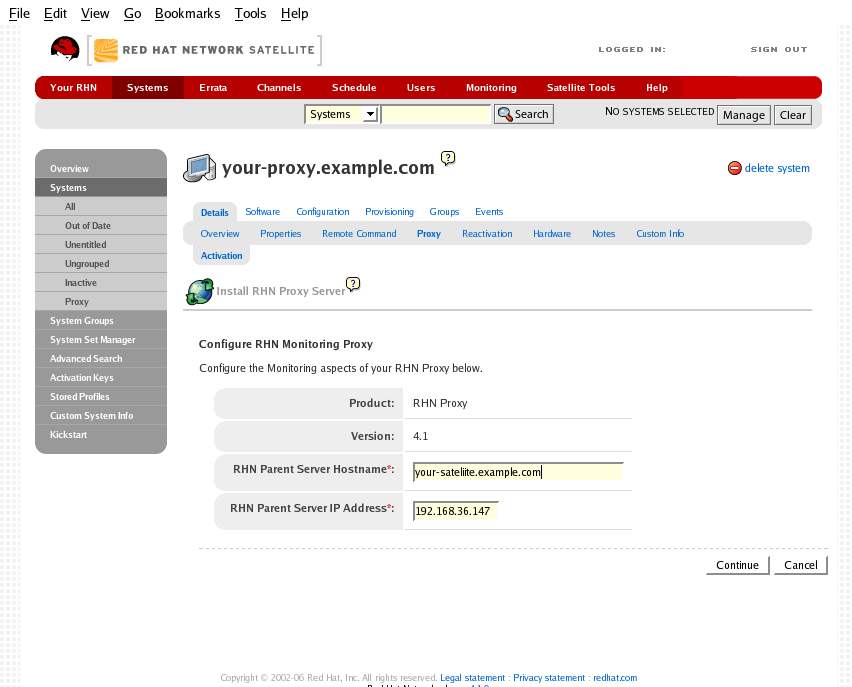Open the Custom Info sub-tab
This screenshot has height=687, width=852.
click(660, 234)
